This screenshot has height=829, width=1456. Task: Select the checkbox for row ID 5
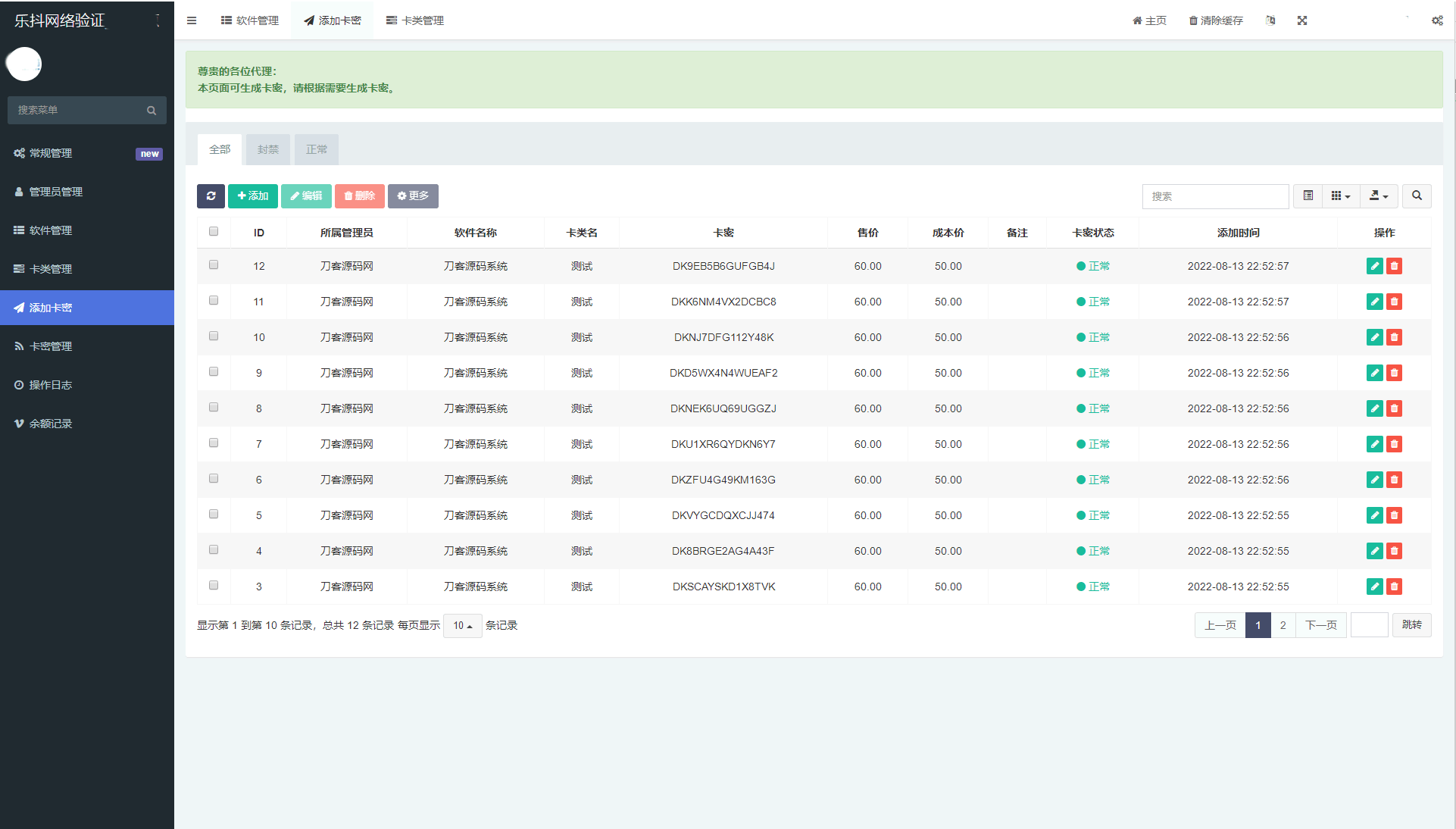[x=214, y=515]
